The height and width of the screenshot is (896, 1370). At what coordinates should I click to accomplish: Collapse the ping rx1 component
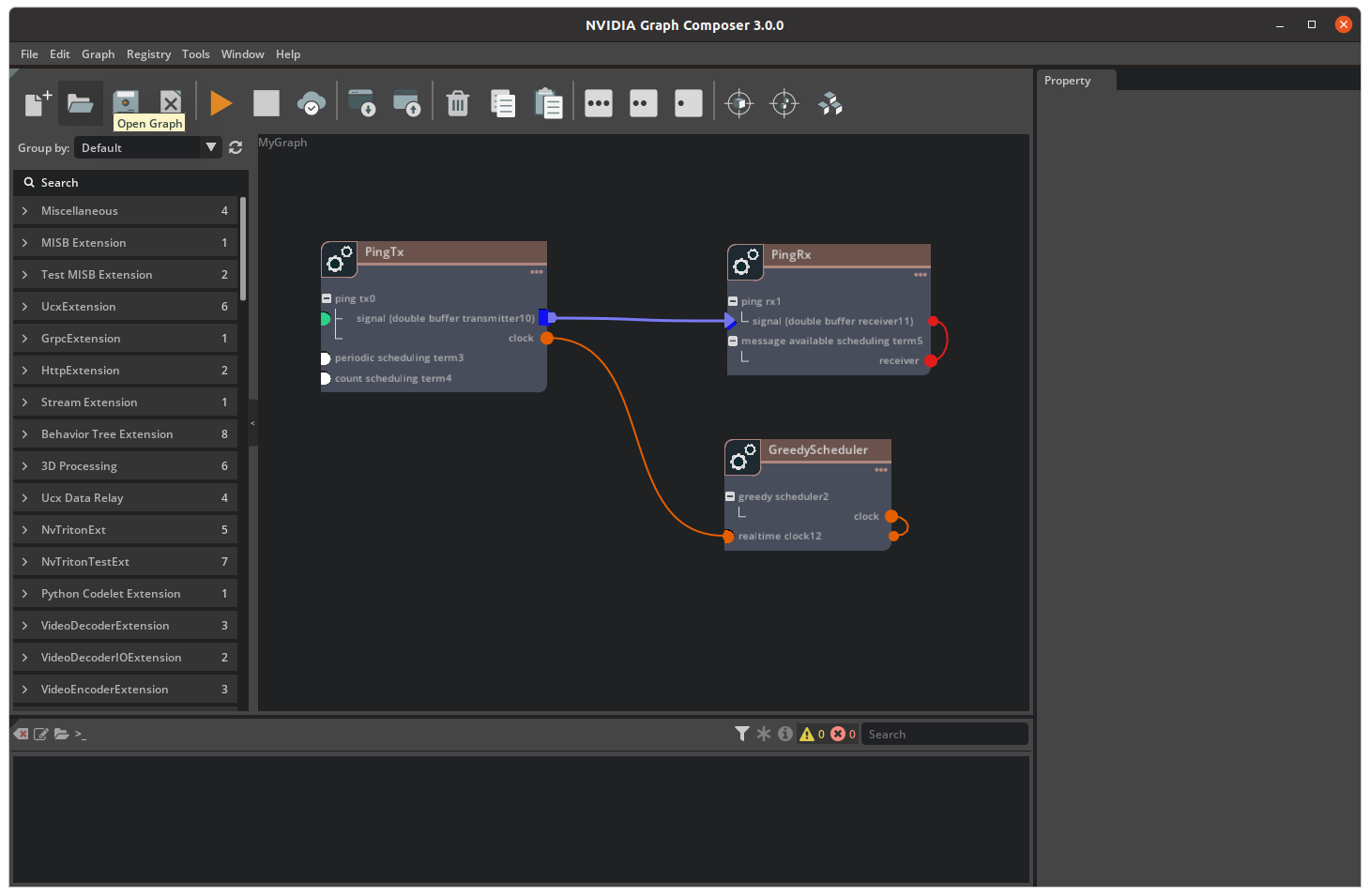click(x=733, y=301)
